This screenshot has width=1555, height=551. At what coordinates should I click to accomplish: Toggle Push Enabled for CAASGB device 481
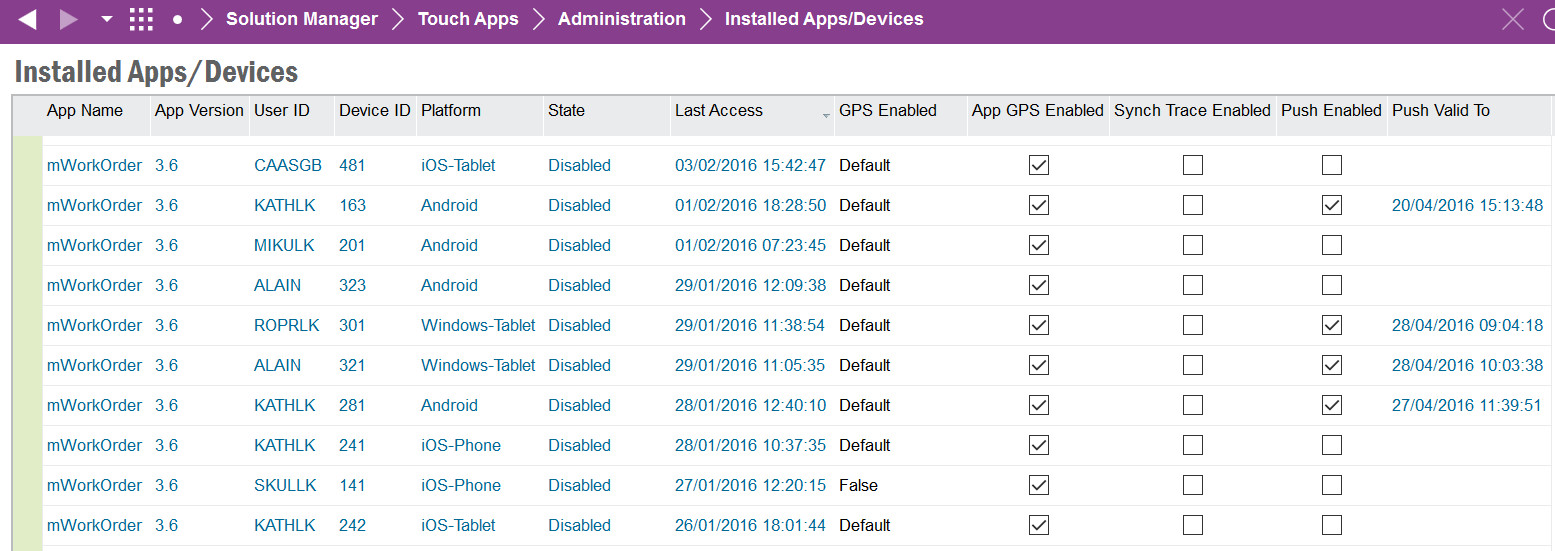(1331, 165)
